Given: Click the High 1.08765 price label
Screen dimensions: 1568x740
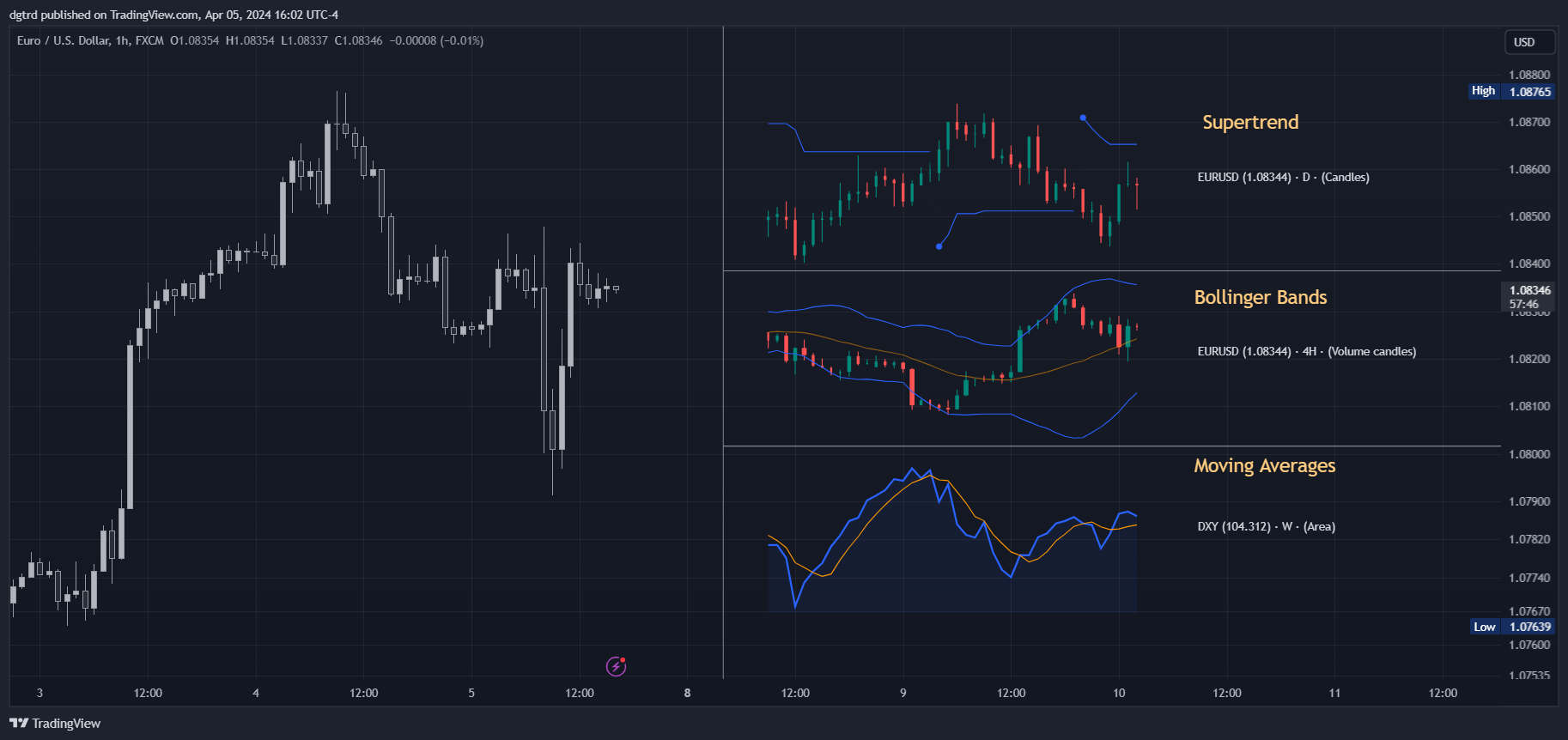Looking at the screenshot, I should [1511, 91].
